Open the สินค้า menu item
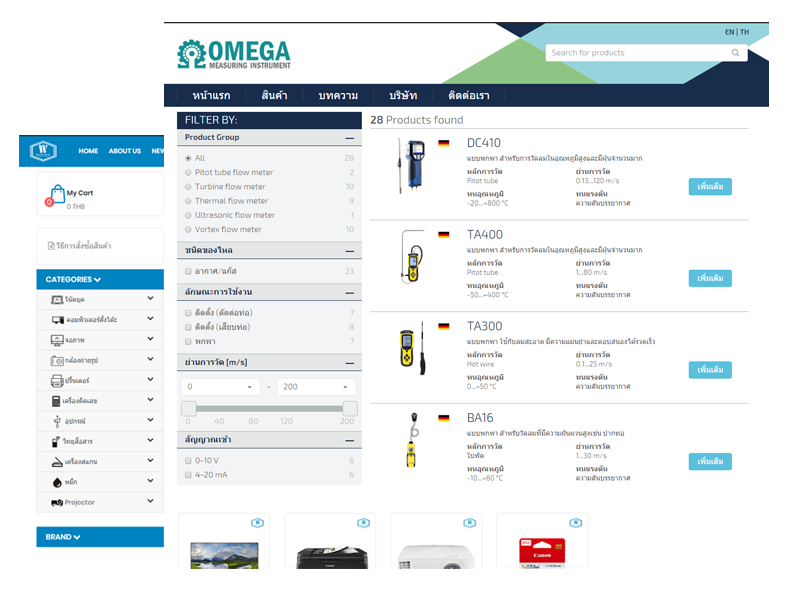 [x=274, y=96]
